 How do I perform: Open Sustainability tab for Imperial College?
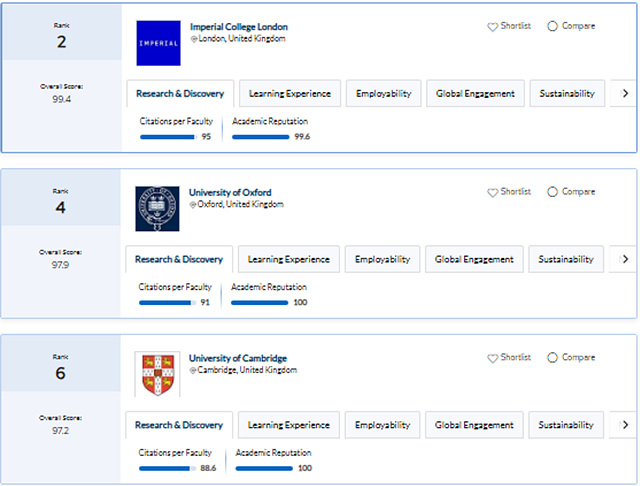pos(567,93)
